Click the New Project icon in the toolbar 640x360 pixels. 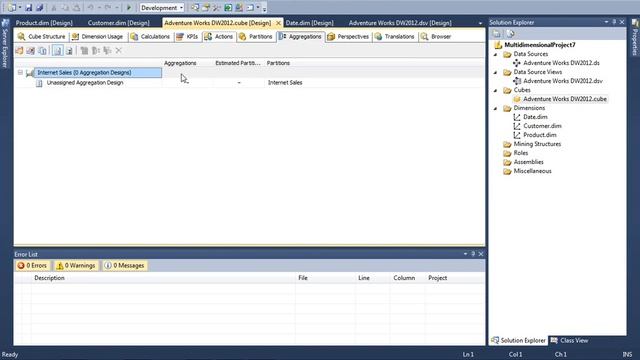pyautogui.click(x=11, y=8)
